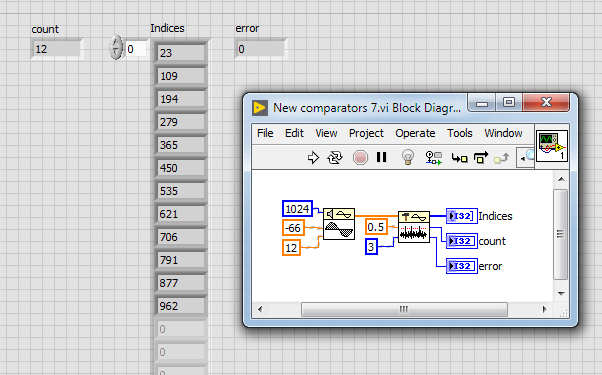Select the Indices I32 array indicator terminal

(462, 216)
